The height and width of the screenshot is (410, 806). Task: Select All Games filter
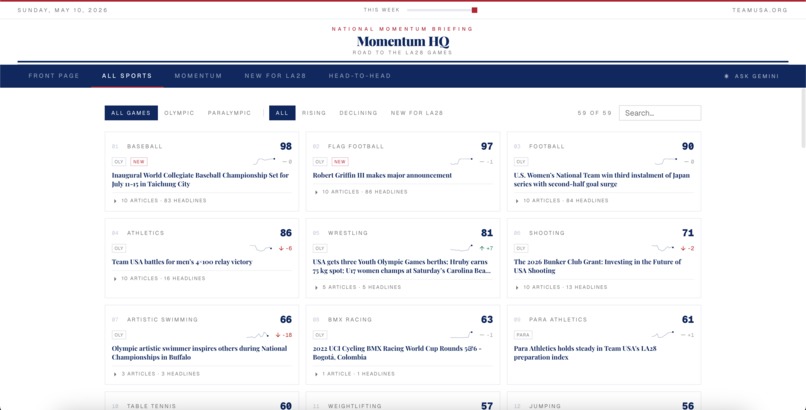(x=131, y=113)
